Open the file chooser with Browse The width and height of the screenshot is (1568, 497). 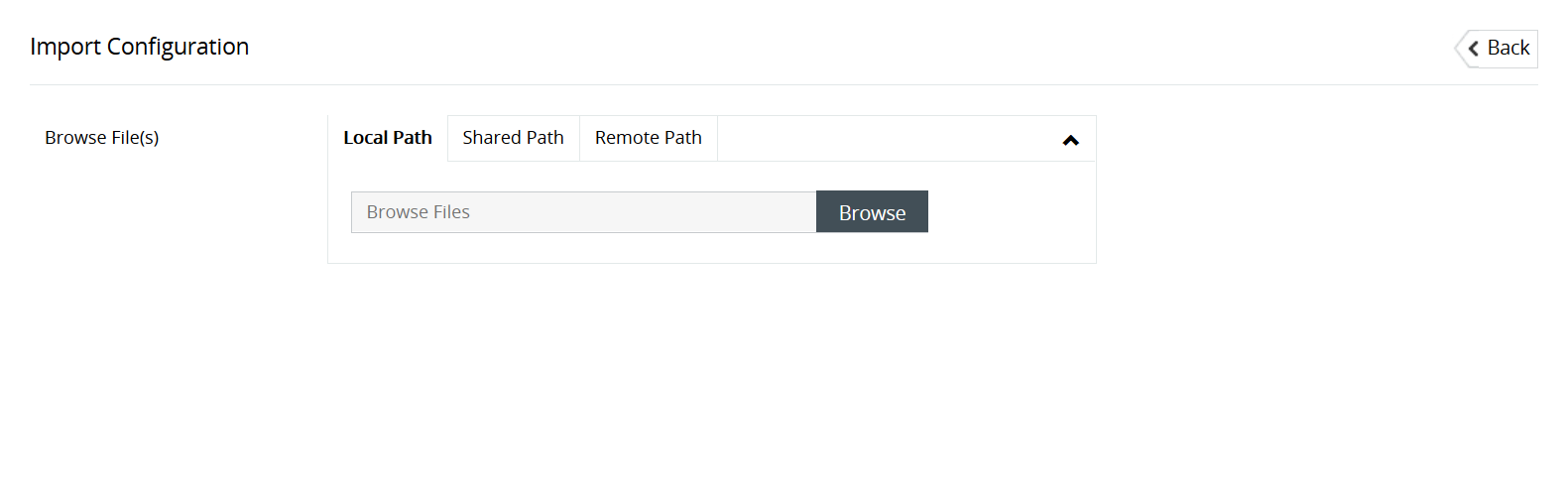point(872,212)
